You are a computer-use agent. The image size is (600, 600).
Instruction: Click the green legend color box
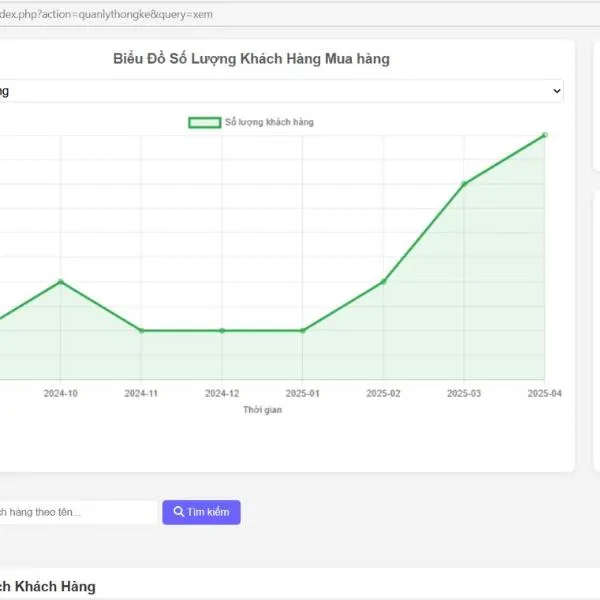205,122
